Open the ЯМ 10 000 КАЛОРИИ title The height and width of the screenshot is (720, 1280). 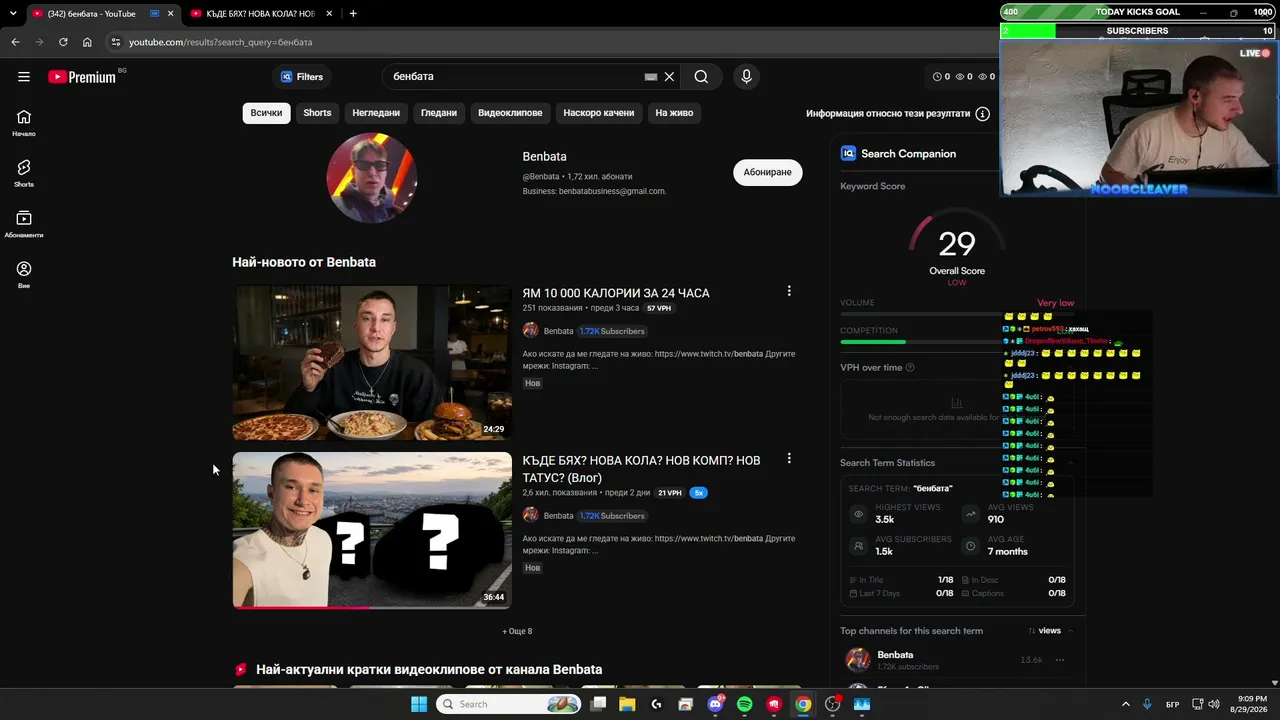[616, 293]
